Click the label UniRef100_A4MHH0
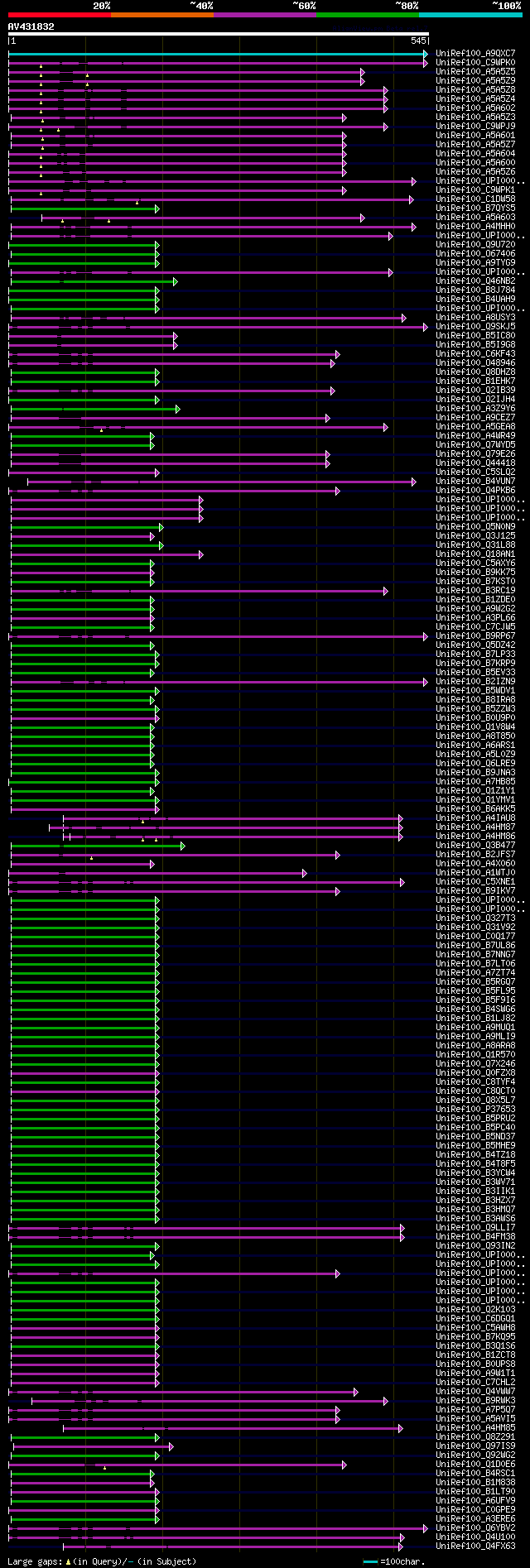 [475, 227]
